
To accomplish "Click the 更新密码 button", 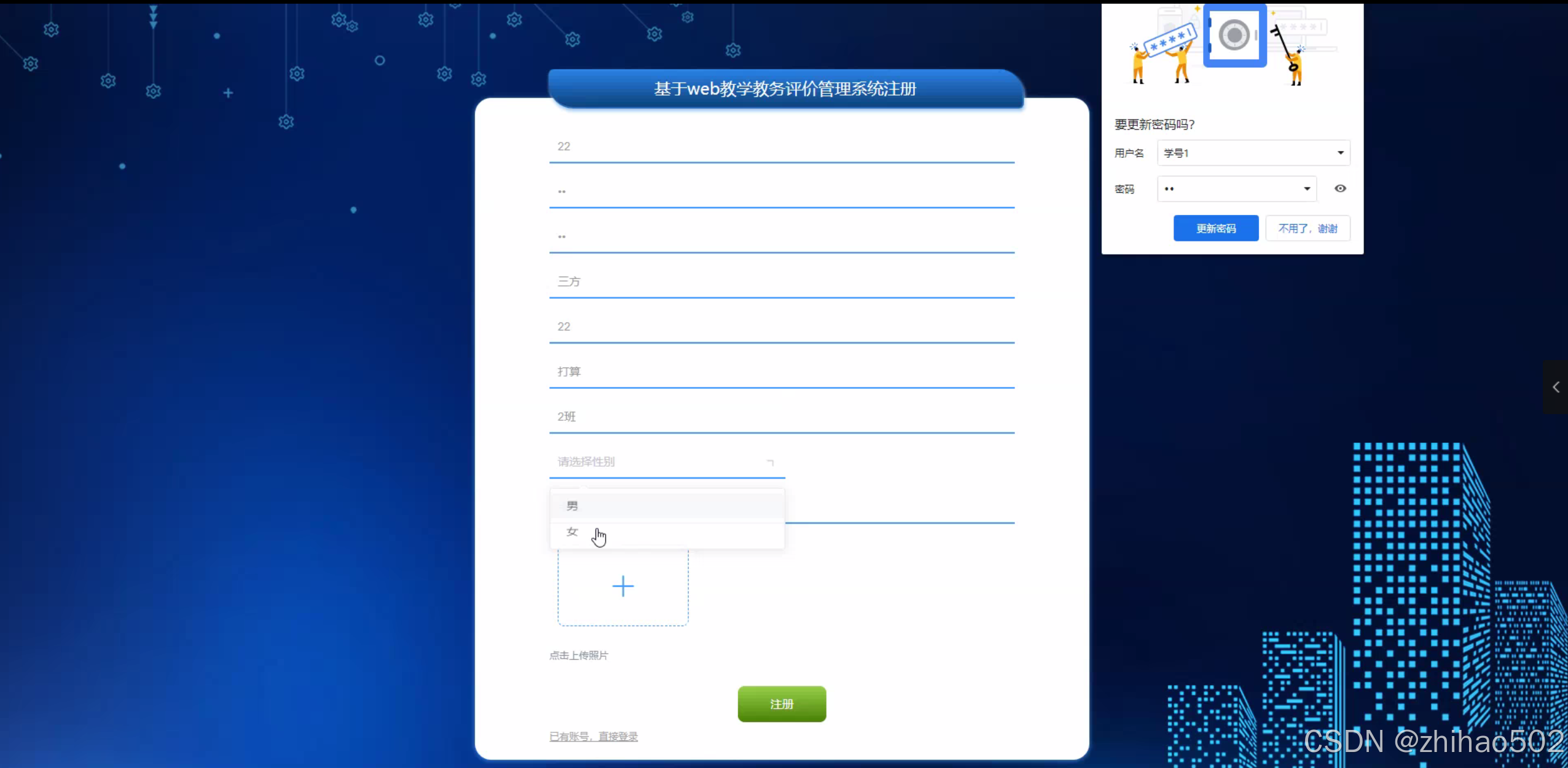I will pyautogui.click(x=1215, y=229).
